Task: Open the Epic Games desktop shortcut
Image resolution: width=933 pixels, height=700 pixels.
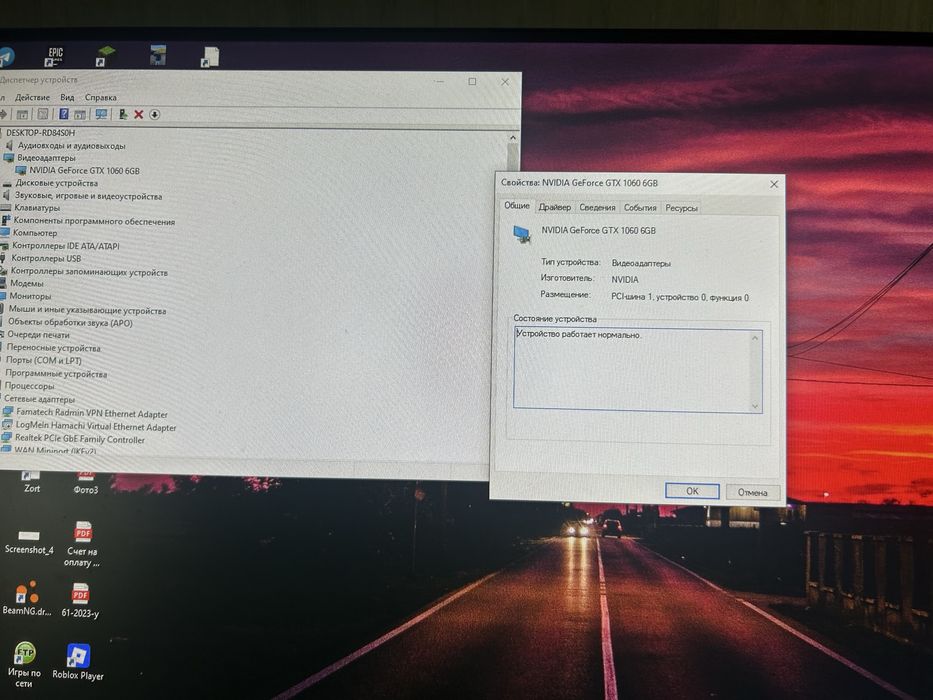Action: [55, 57]
